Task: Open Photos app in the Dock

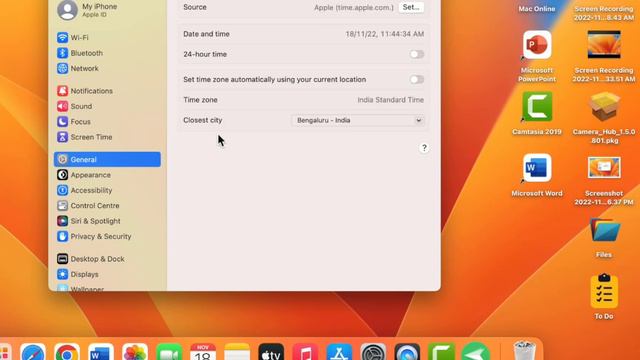Action: point(135,352)
